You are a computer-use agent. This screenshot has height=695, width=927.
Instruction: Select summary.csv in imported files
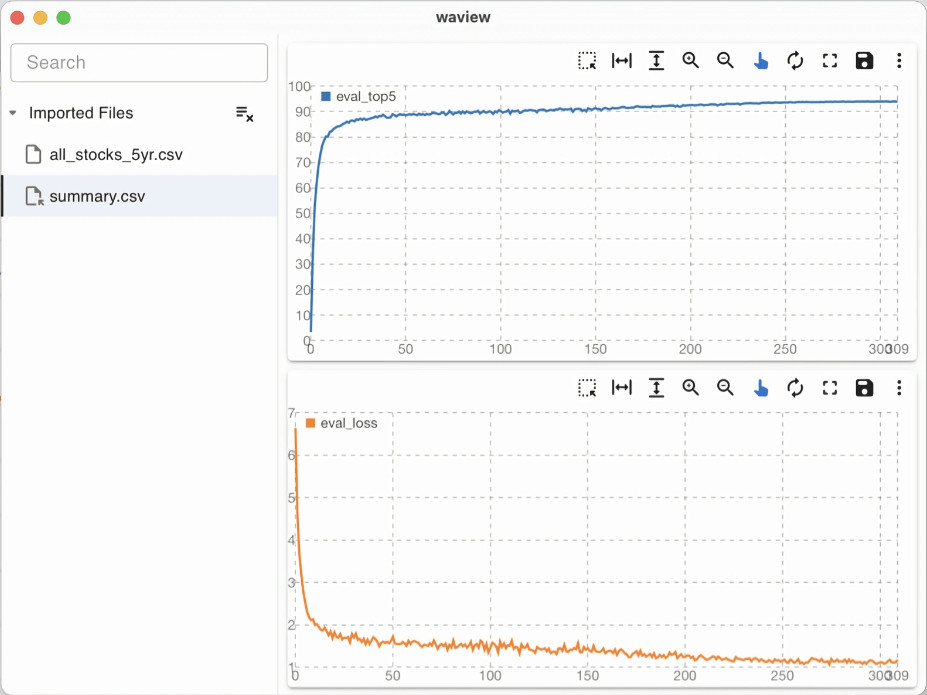[139, 196]
